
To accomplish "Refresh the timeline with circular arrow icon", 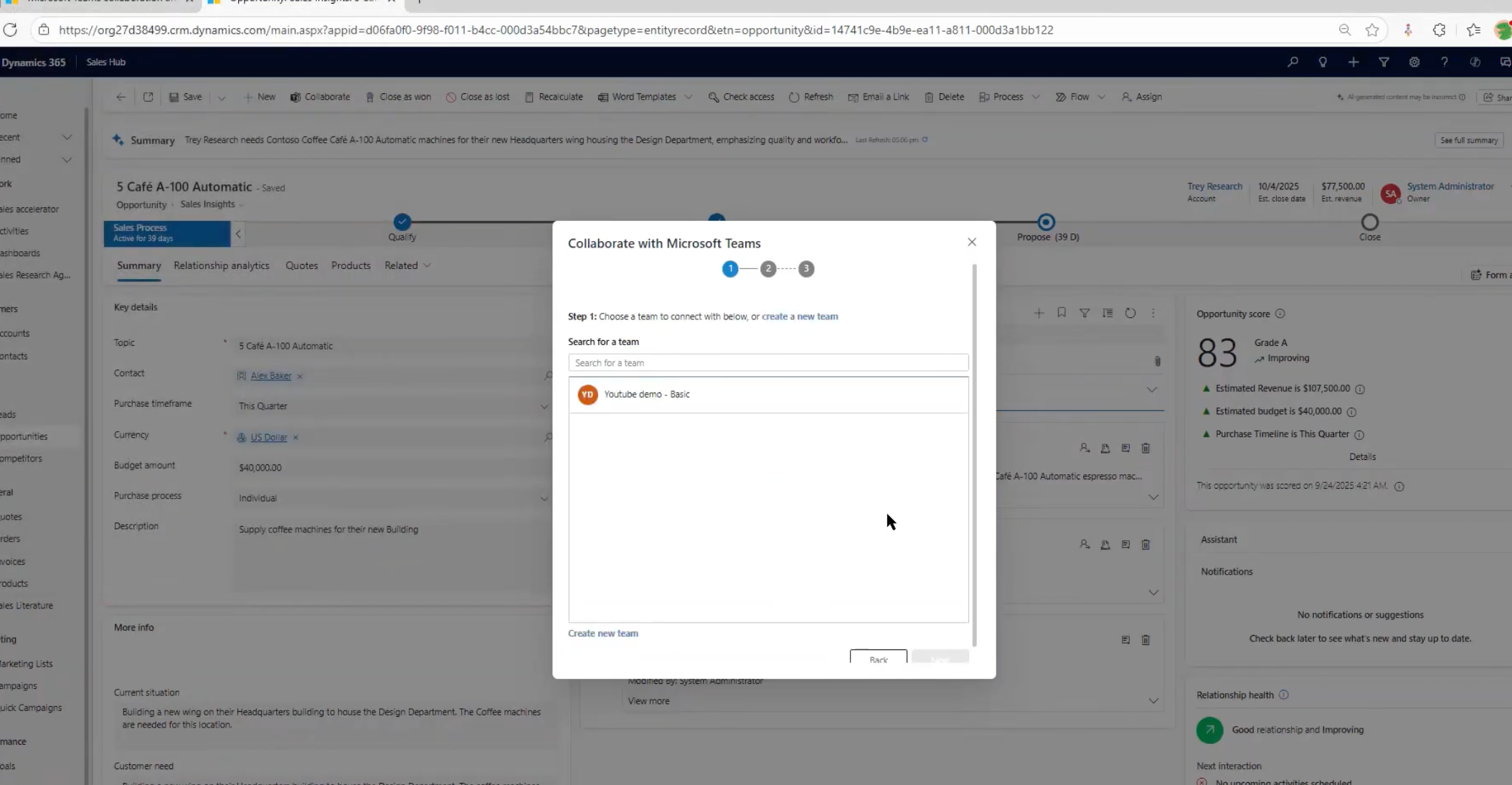I will point(1130,313).
